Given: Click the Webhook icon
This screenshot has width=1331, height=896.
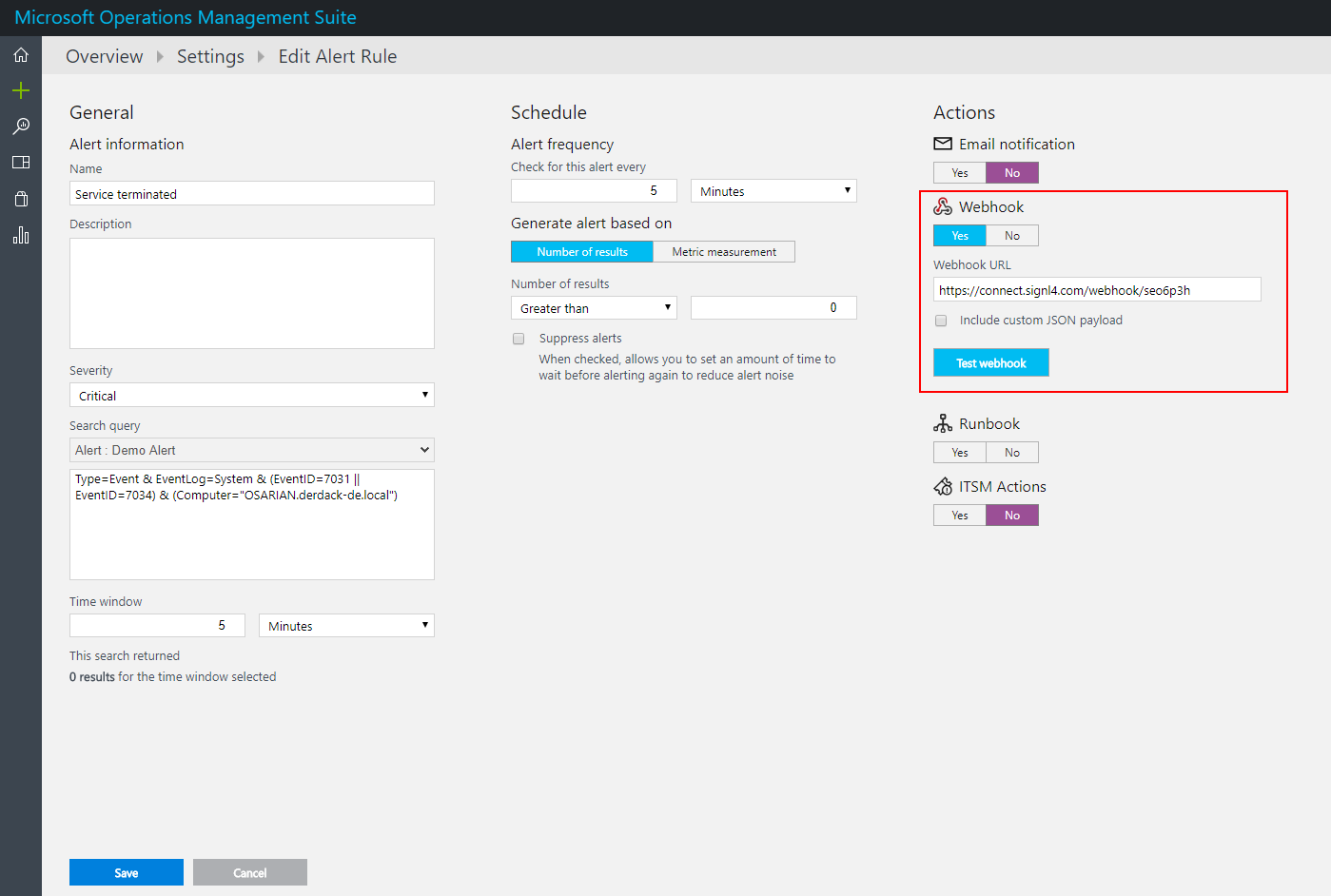Looking at the screenshot, I should pos(943,206).
